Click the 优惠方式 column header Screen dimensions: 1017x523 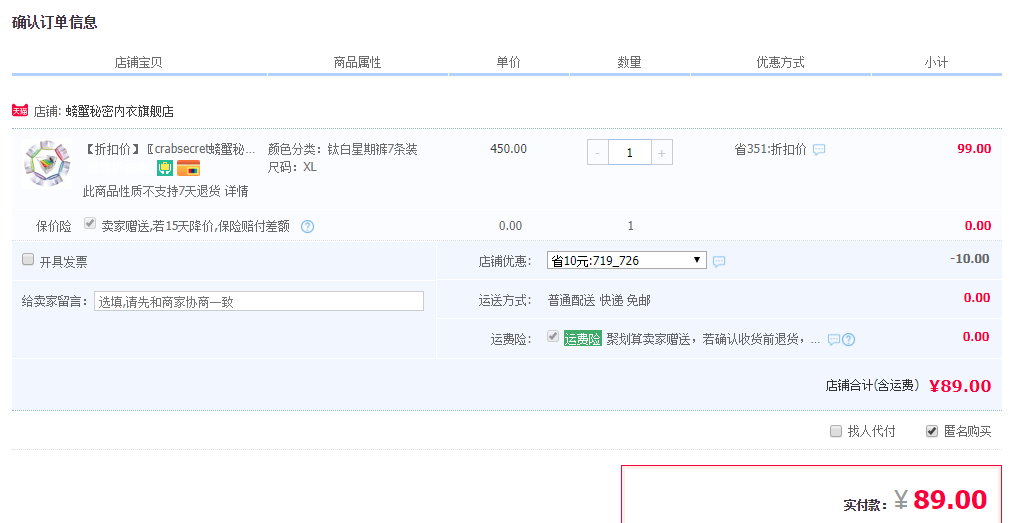click(780, 62)
